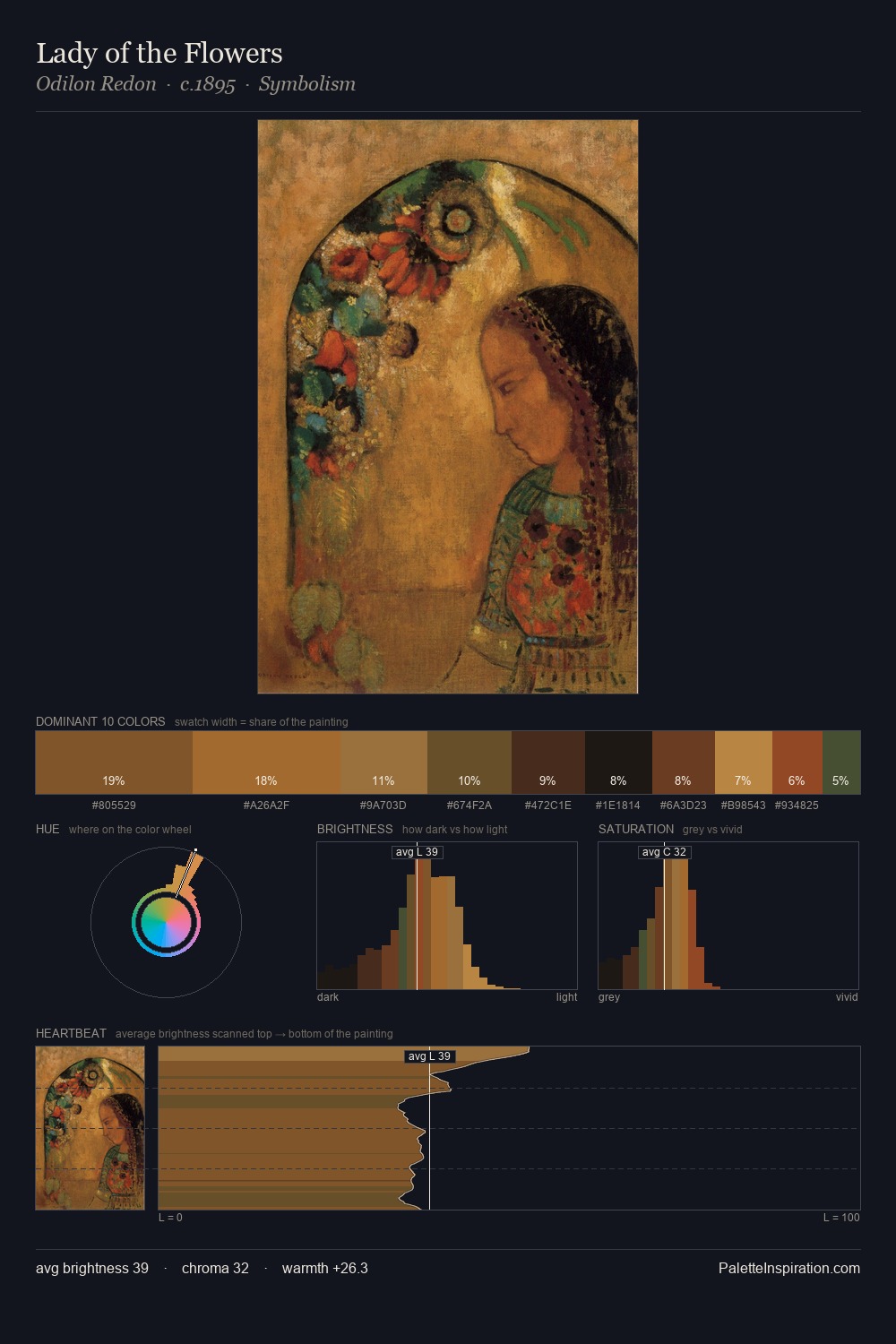Click the avg L 39 heartbeat label

coord(429,1056)
